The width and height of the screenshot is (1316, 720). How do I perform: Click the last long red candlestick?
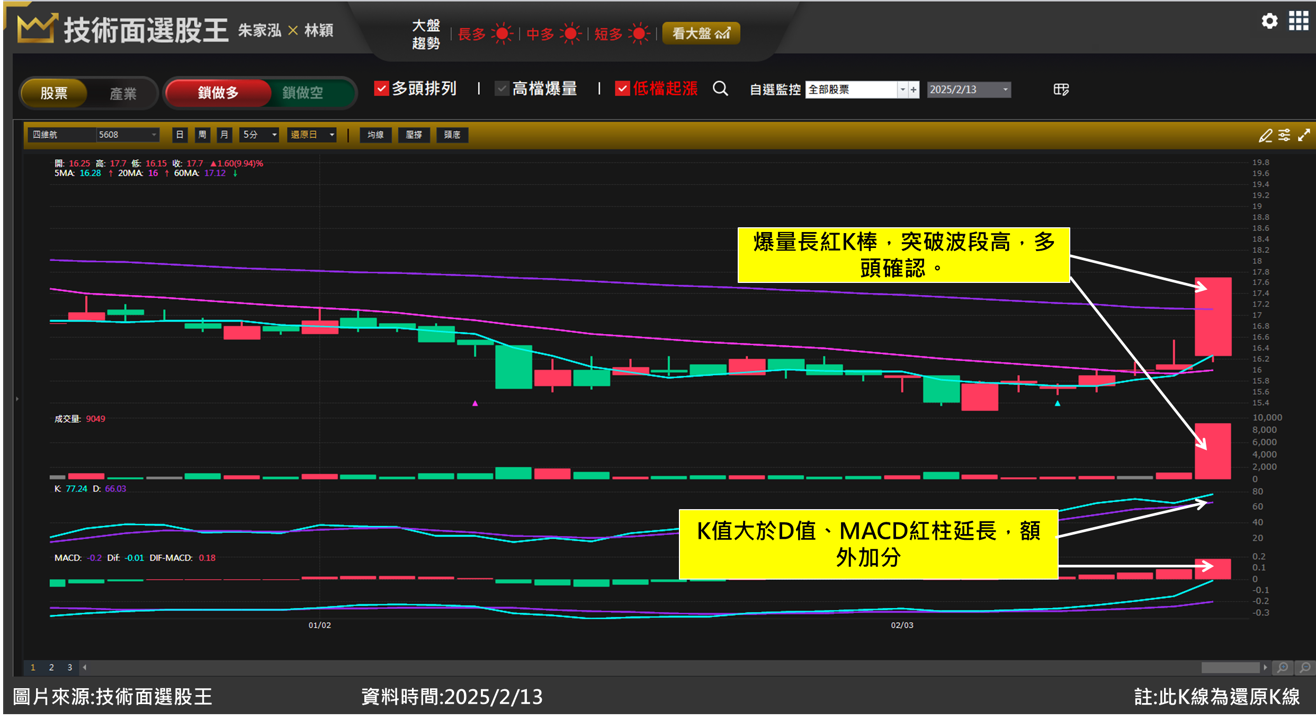1212,316
